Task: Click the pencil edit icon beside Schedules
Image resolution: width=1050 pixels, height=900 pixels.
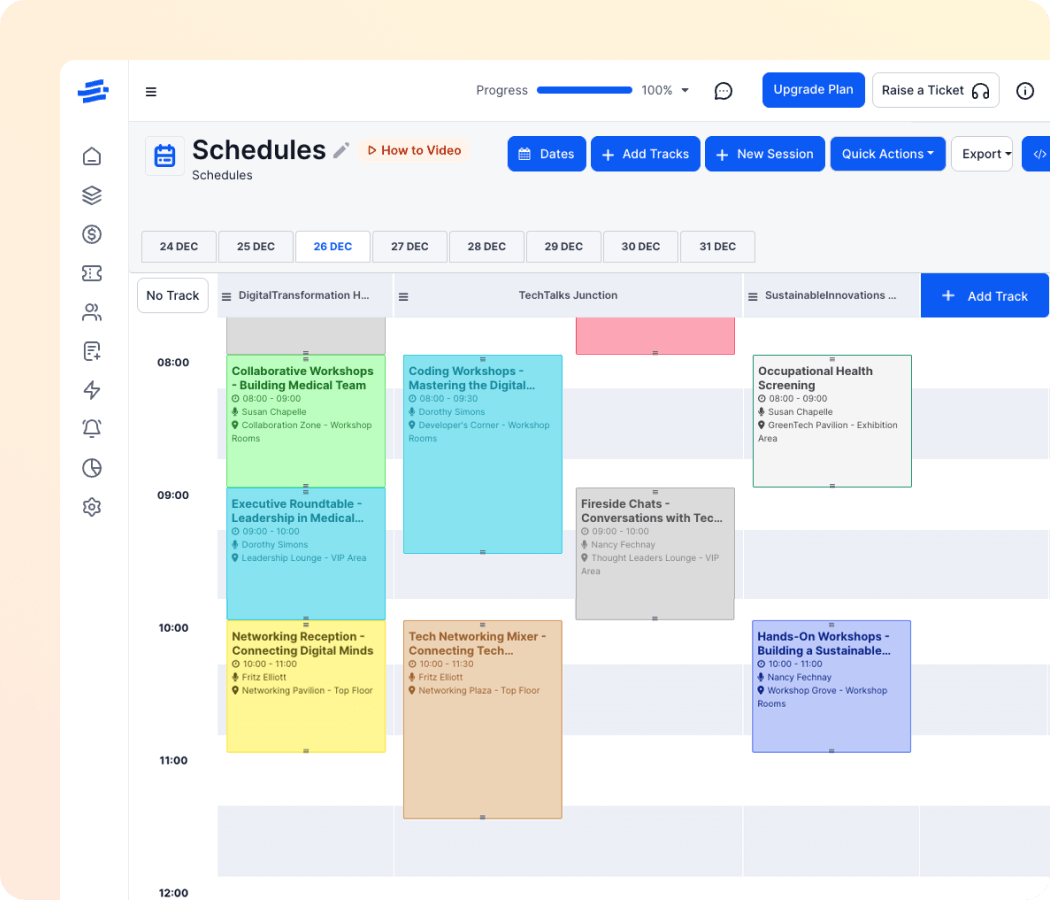Action: [342, 150]
